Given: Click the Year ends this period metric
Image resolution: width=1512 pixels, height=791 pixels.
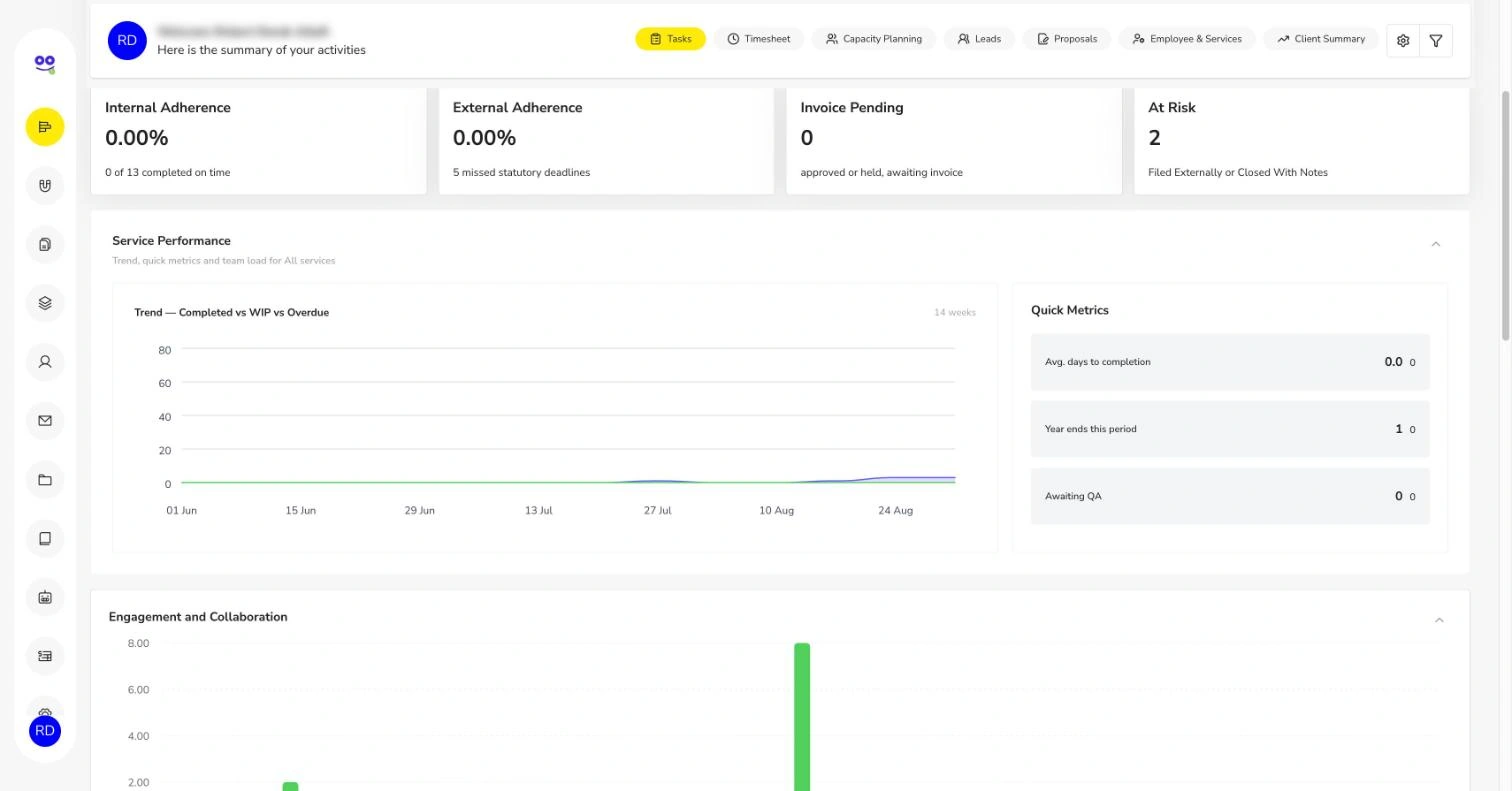Looking at the screenshot, I should (1230, 429).
